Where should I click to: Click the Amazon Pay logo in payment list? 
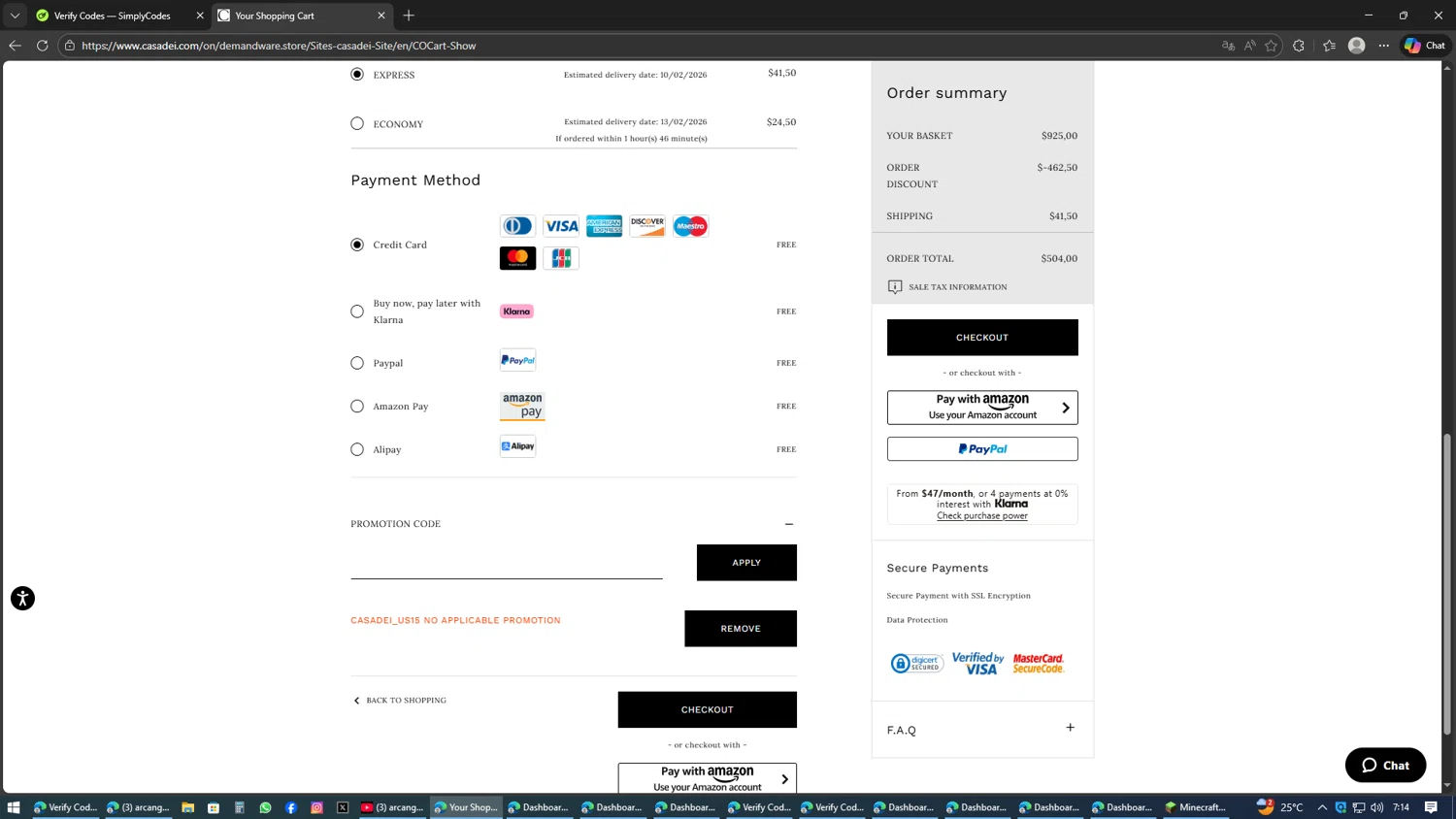coord(522,407)
